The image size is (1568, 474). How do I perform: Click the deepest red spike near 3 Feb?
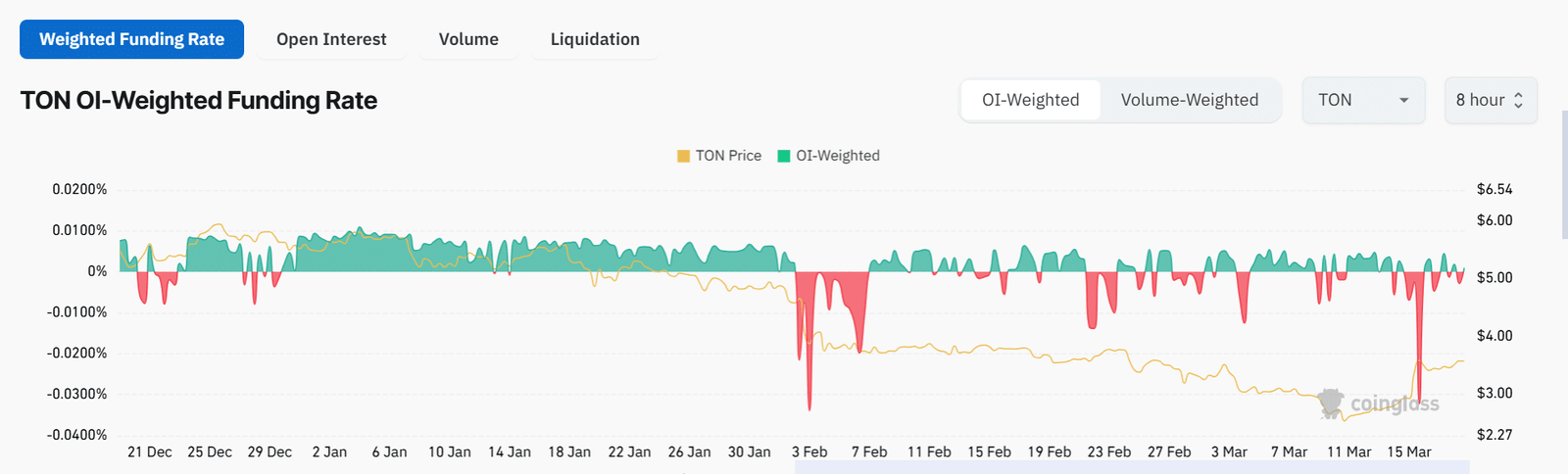809,403
